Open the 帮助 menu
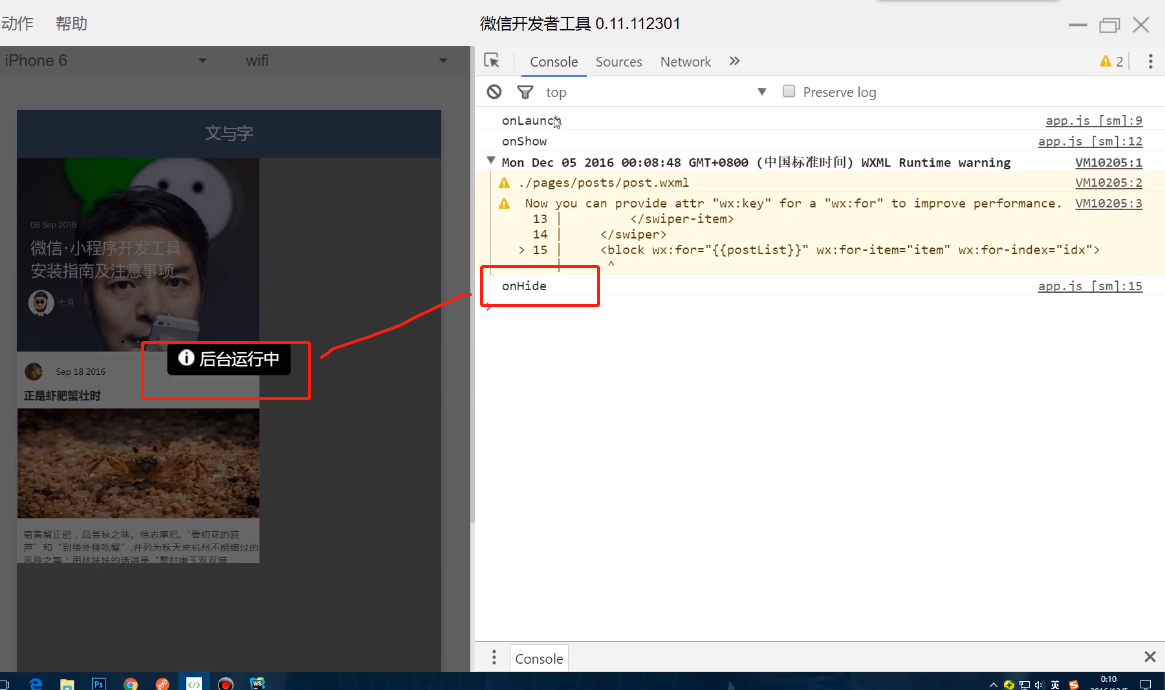 click(71, 24)
